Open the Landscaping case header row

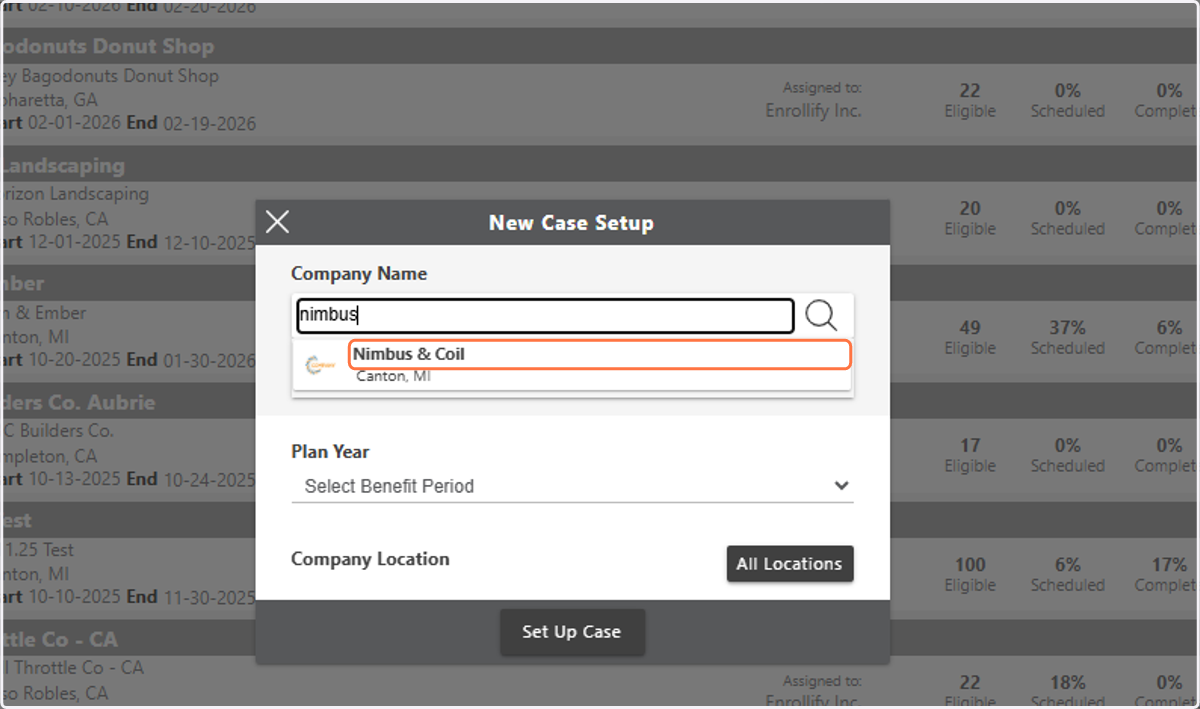[x=600, y=165]
